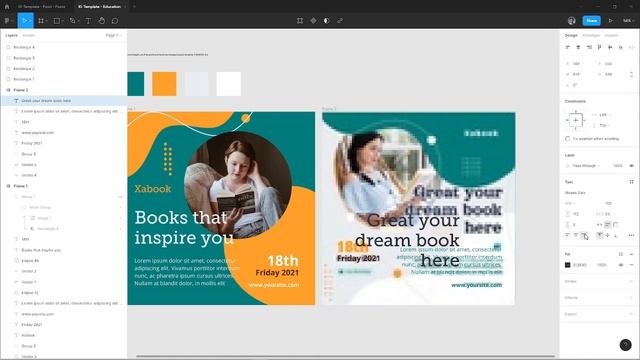Switch to the Layers tab

[x=11, y=36]
